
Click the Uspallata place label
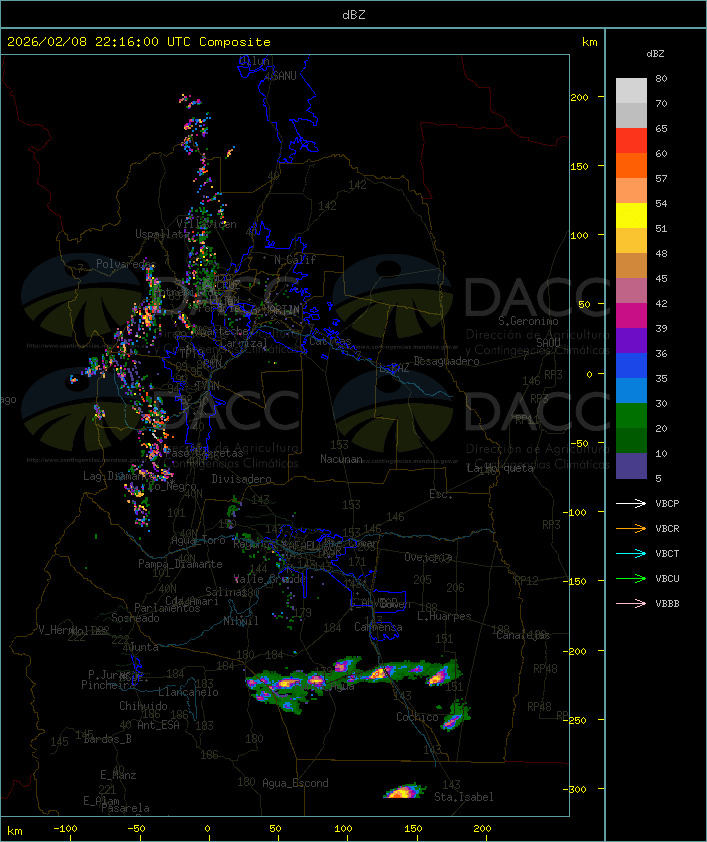[x=162, y=234]
